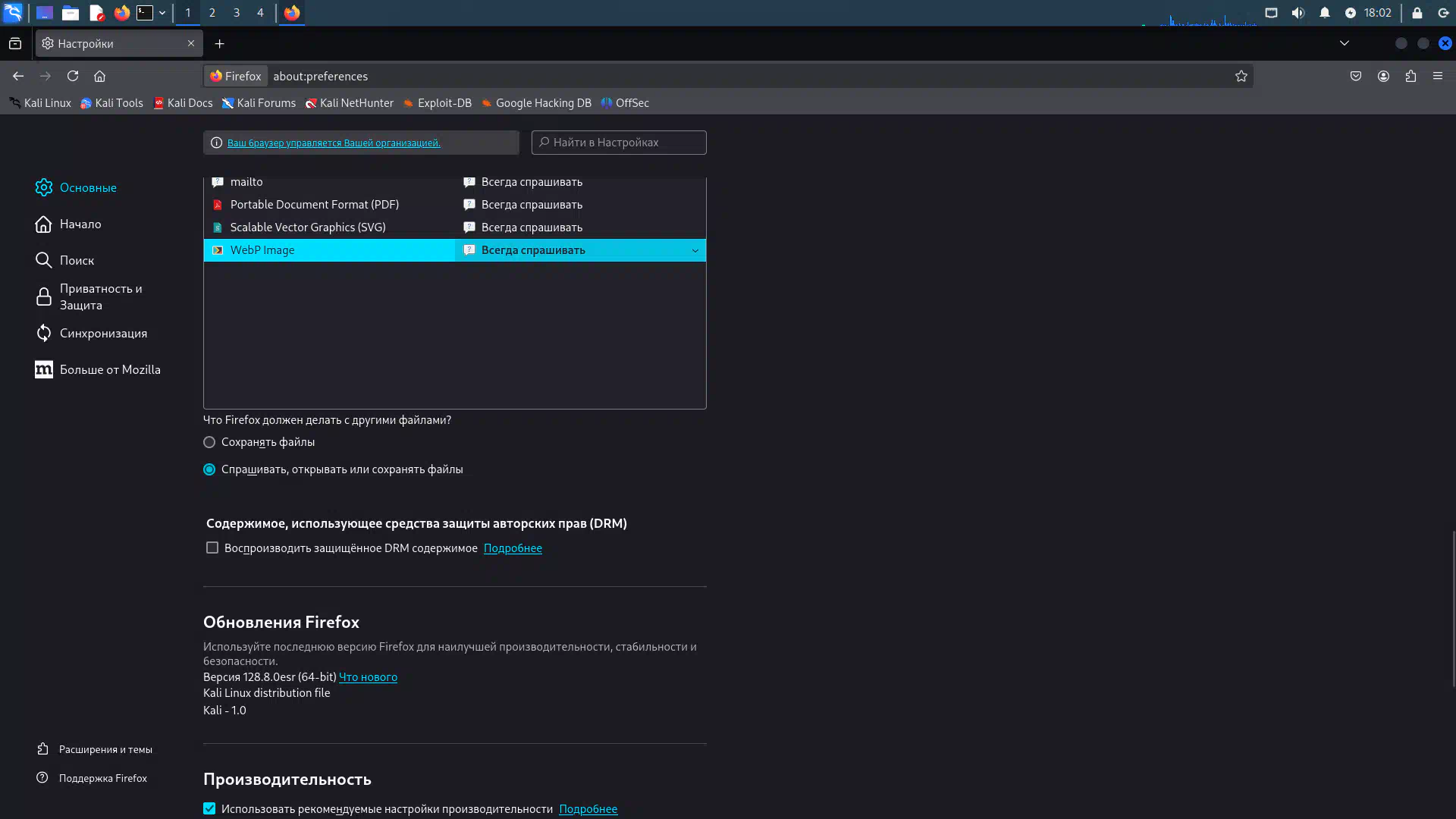
Task: Open Pocket save icon in toolbar
Action: click(1356, 76)
